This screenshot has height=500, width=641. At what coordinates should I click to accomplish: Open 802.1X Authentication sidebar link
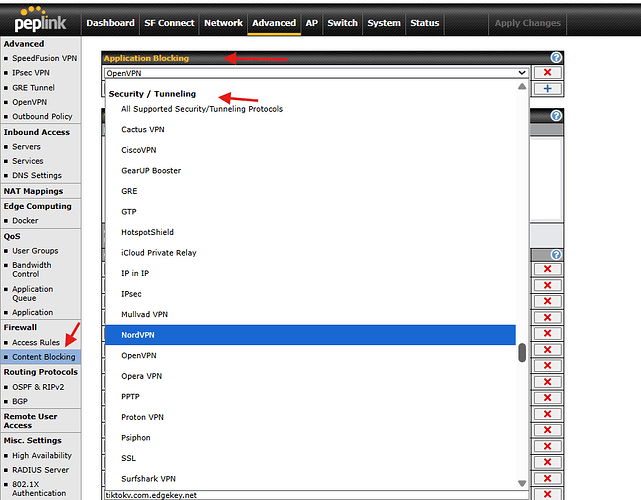(x=39, y=489)
